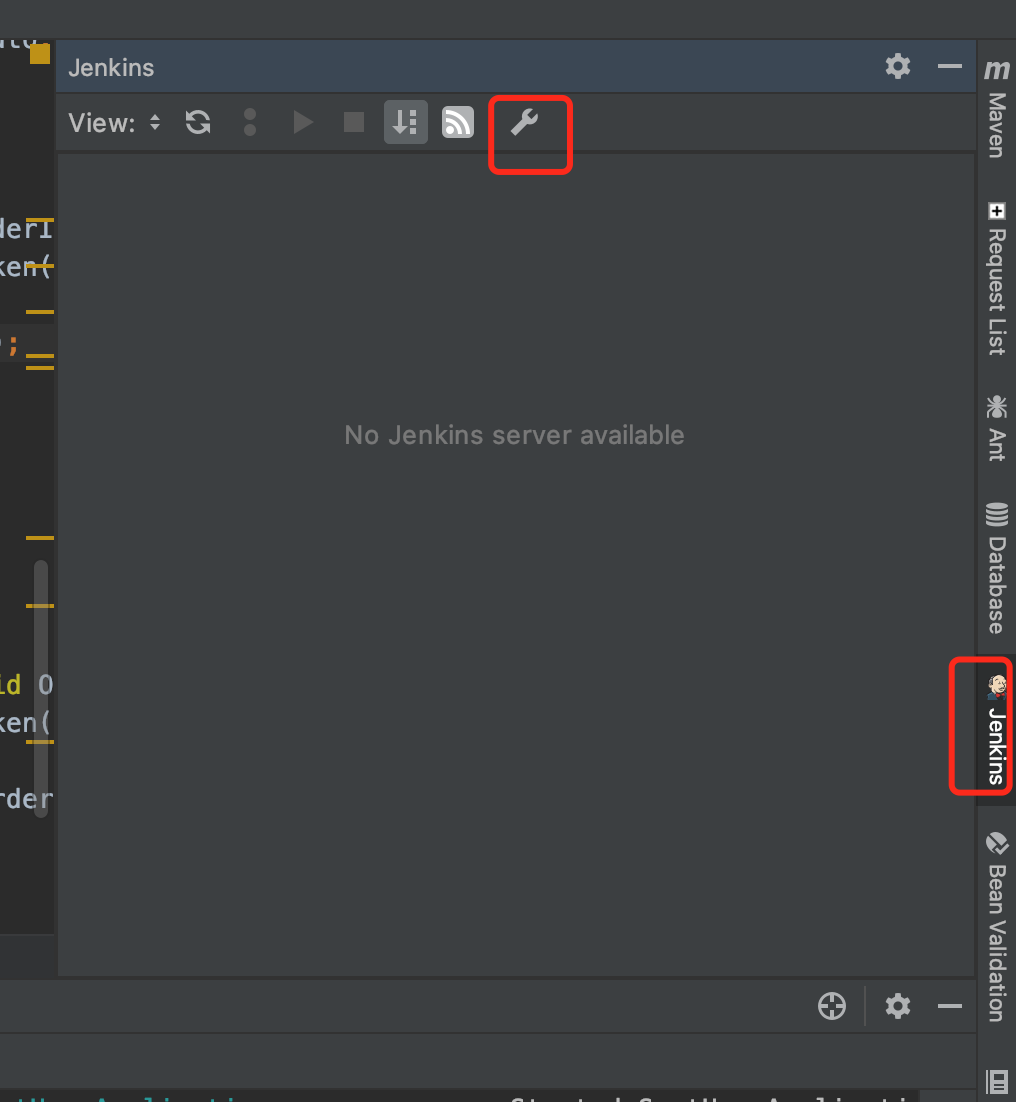
Task: Open the Request List side tab
Action: pyautogui.click(x=996, y=279)
